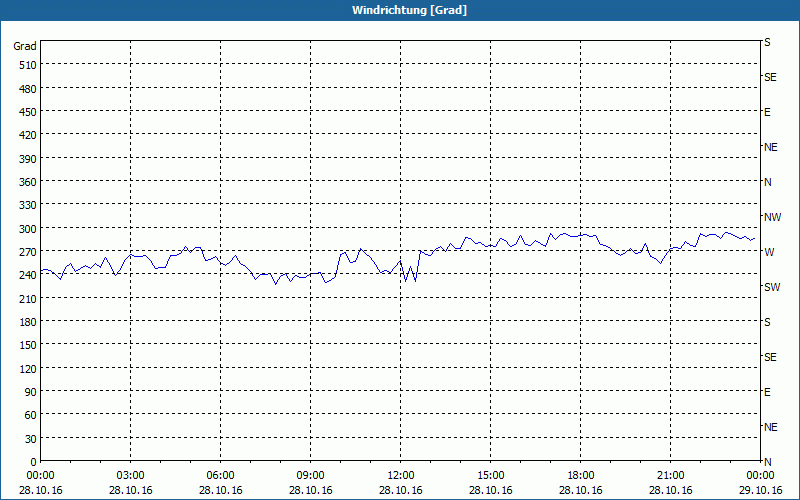
Task: Click the 480 value on the y-axis
Action: (28, 88)
